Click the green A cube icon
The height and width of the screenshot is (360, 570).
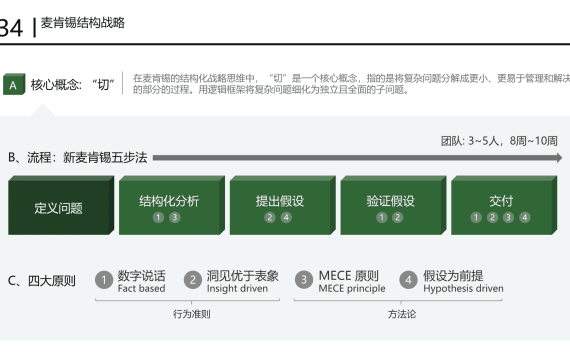(14, 84)
